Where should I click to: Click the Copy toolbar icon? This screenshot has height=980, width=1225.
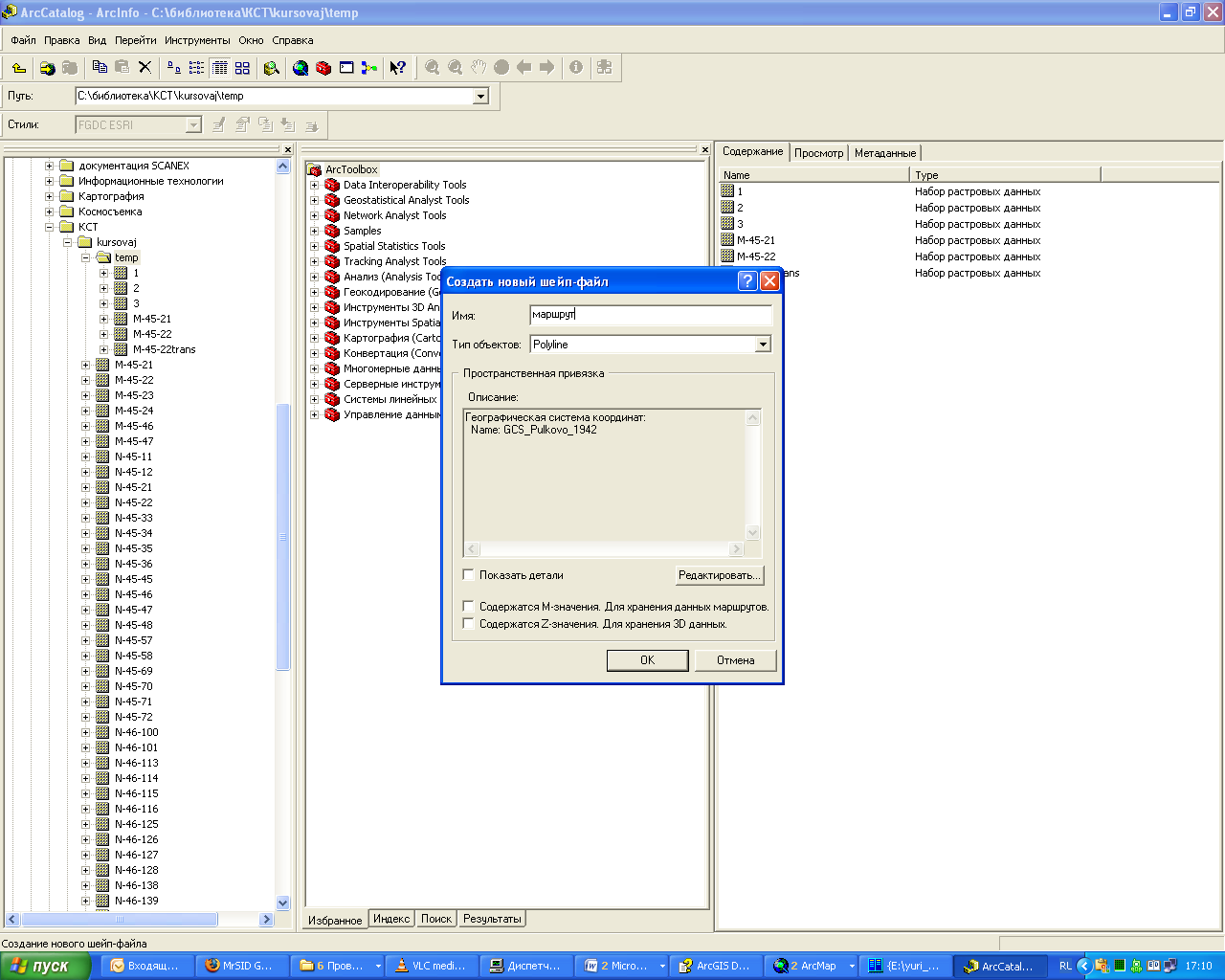(x=100, y=67)
